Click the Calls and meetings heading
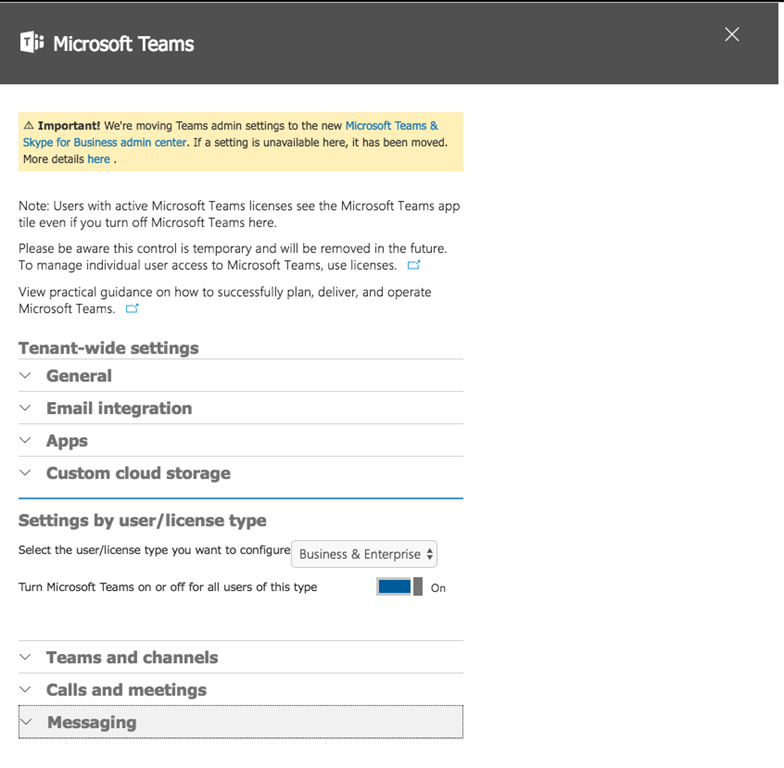 pos(126,690)
